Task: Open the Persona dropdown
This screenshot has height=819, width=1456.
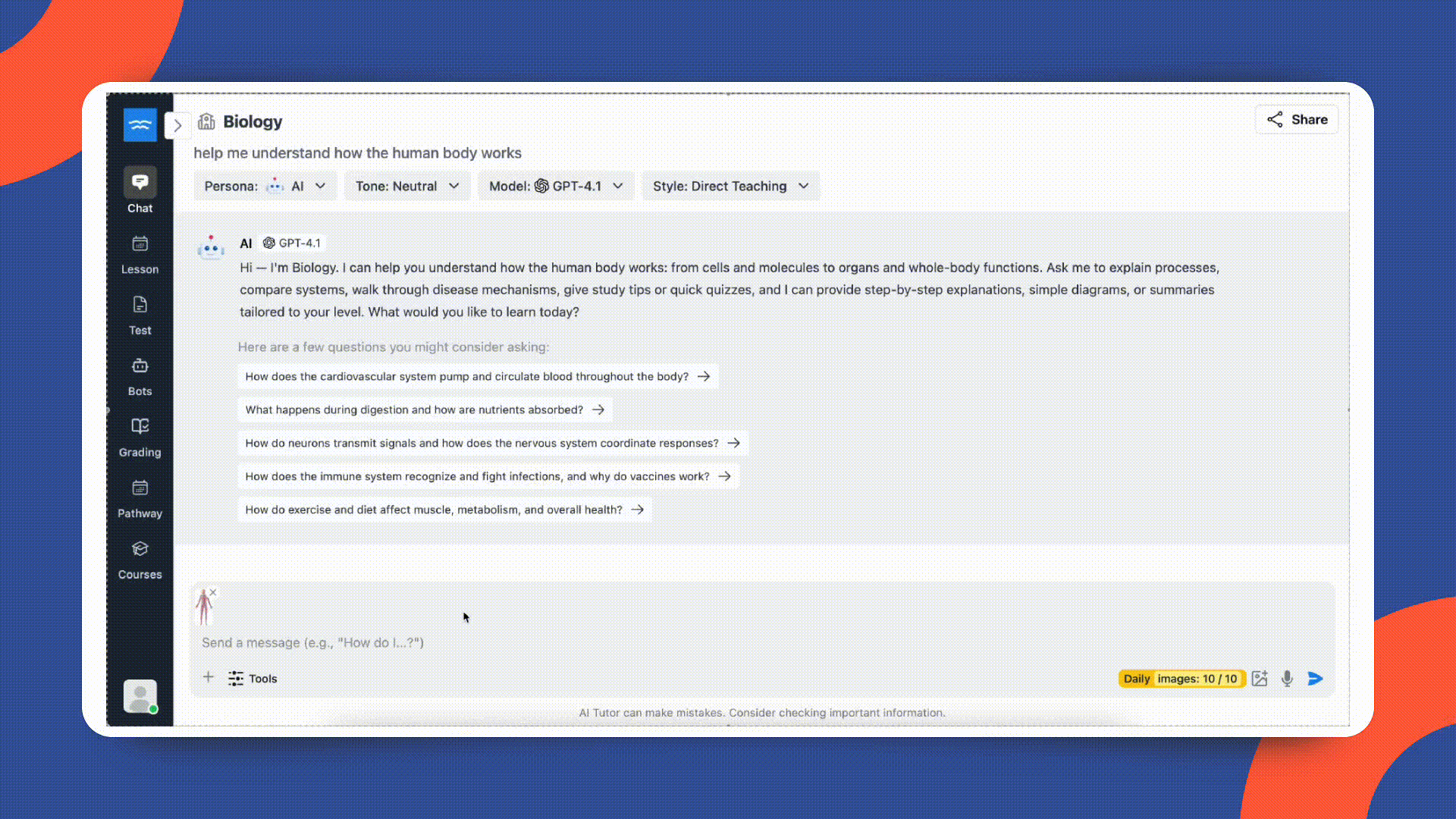Action: [x=265, y=186]
